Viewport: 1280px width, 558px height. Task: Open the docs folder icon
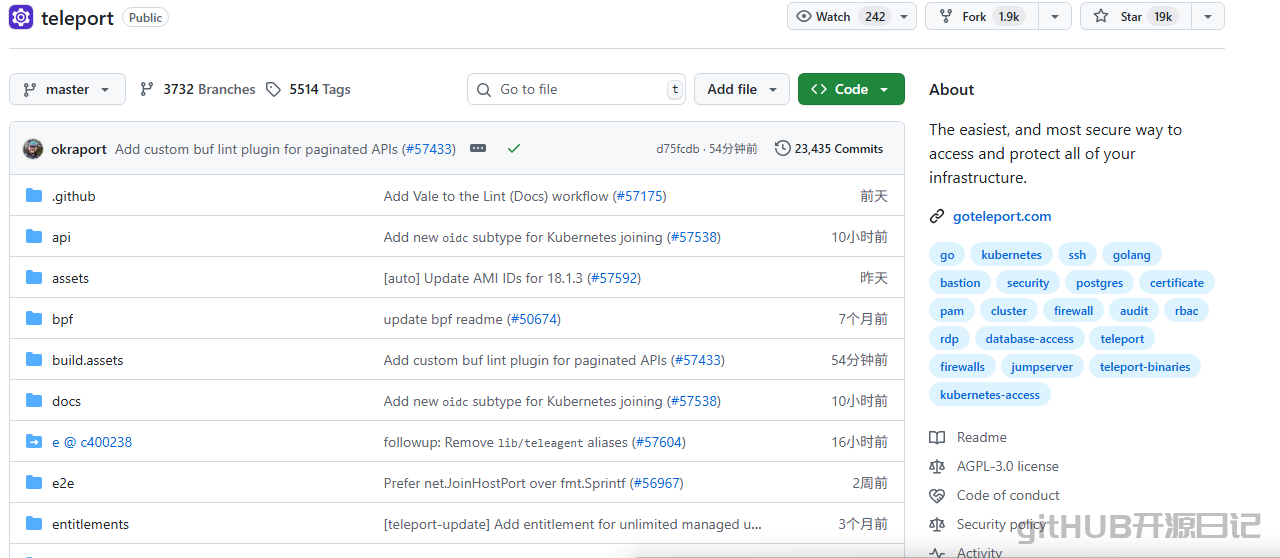coord(34,400)
